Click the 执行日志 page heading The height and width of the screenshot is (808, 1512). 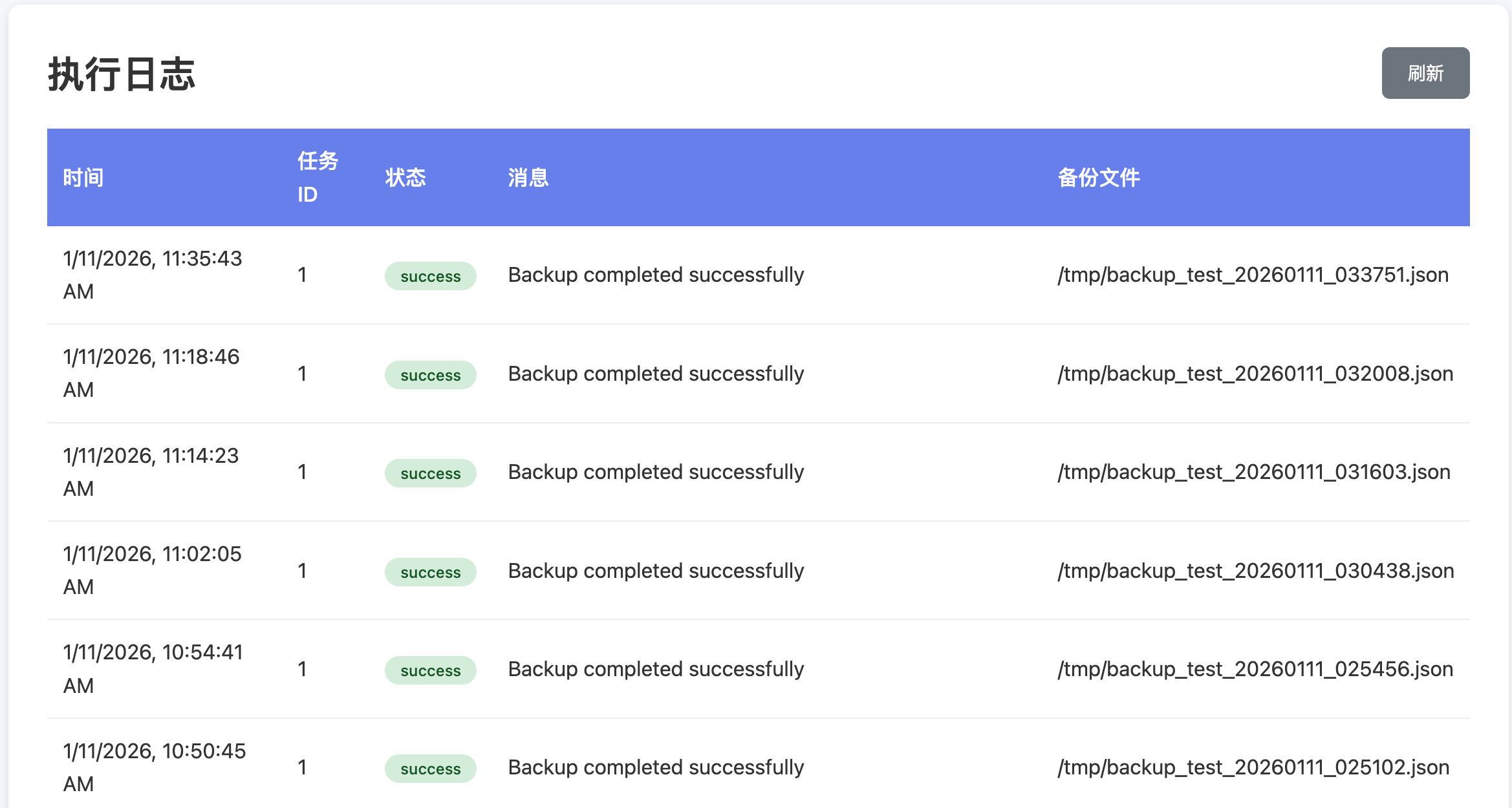coord(122,74)
